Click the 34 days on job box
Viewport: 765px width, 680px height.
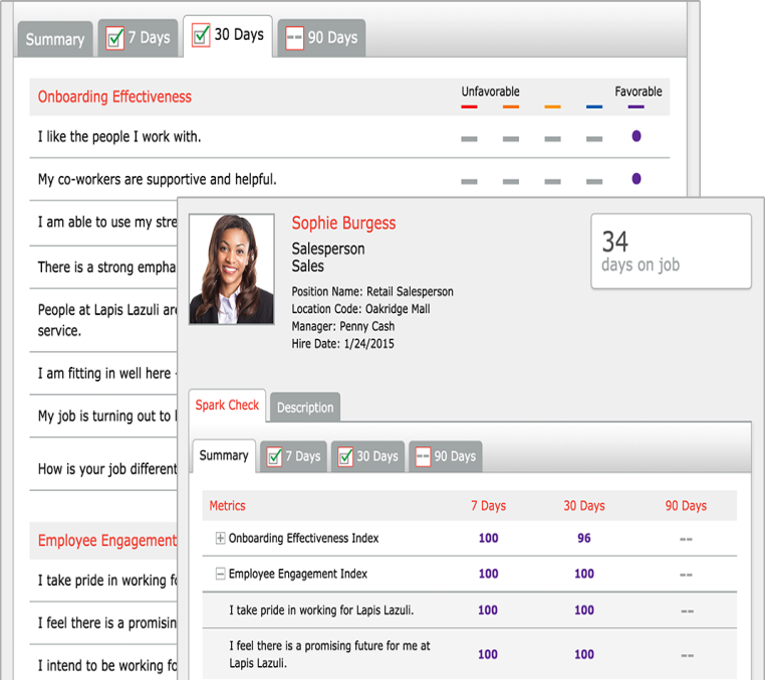(x=670, y=251)
